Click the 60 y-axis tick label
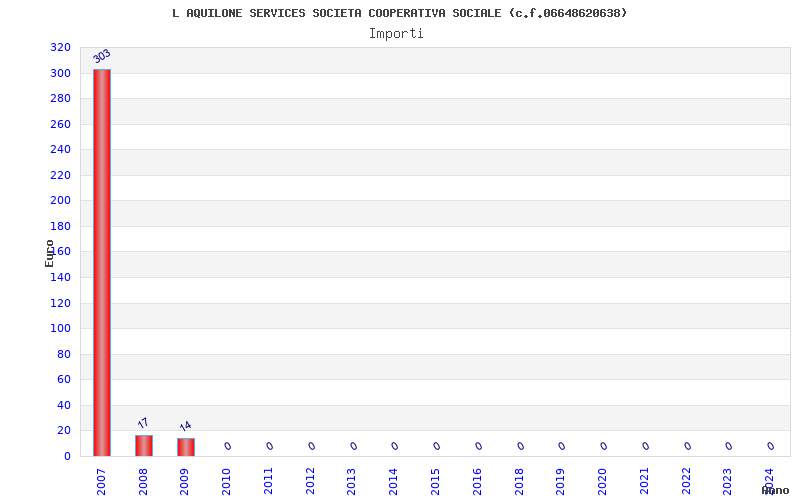The width and height of the screenshot is (800, 500). click(x=64, y=380)
